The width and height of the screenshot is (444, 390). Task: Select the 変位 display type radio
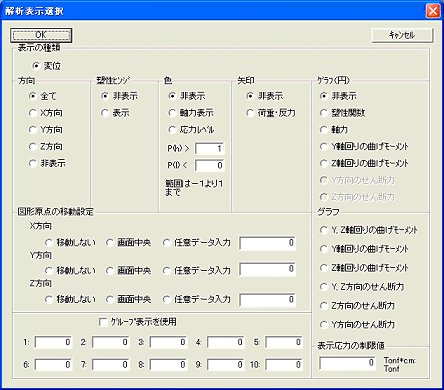coord(47,66)
